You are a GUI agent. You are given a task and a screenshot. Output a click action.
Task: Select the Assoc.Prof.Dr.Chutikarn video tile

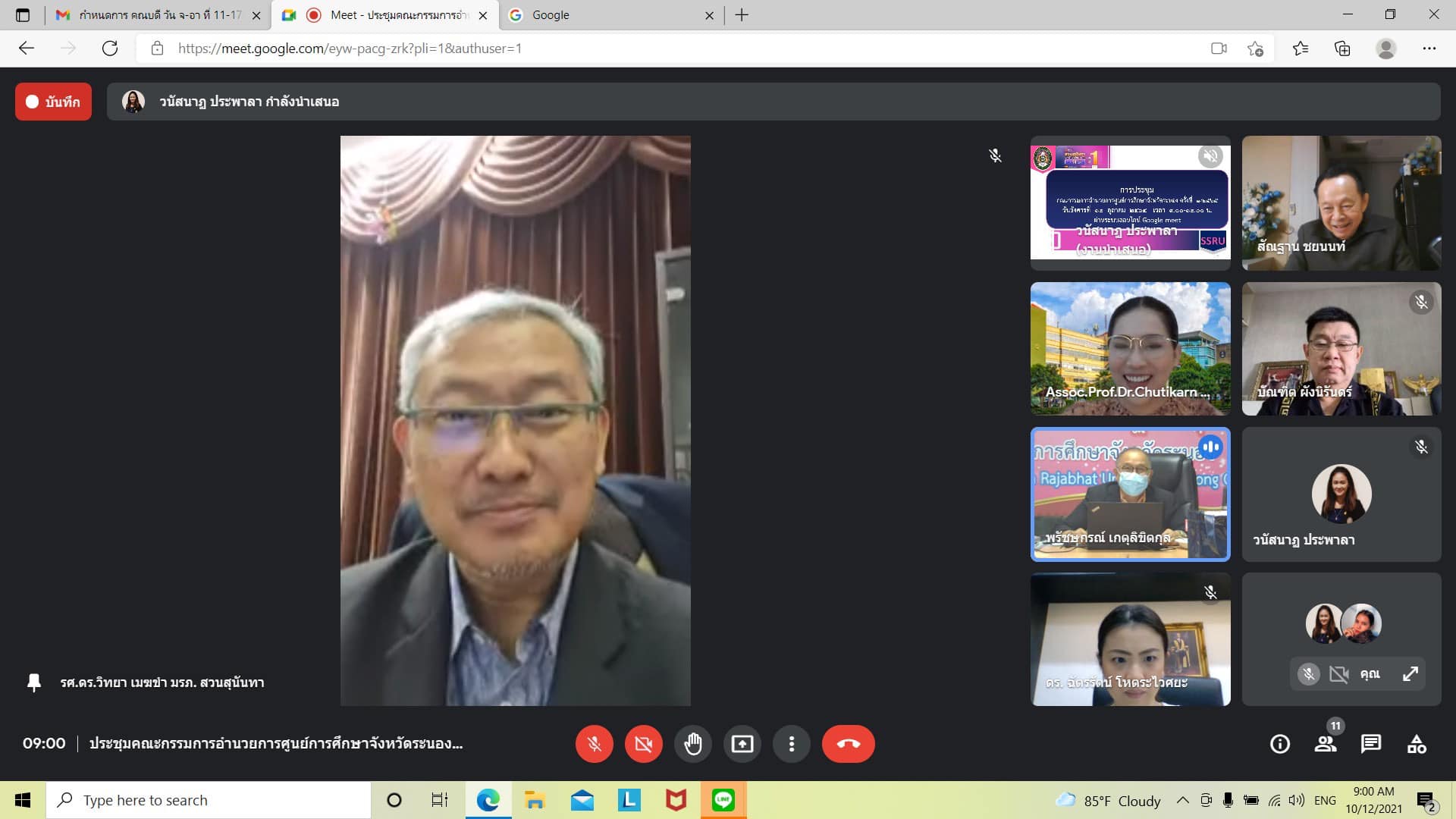pyautogui.click(x=1130, y=349)
